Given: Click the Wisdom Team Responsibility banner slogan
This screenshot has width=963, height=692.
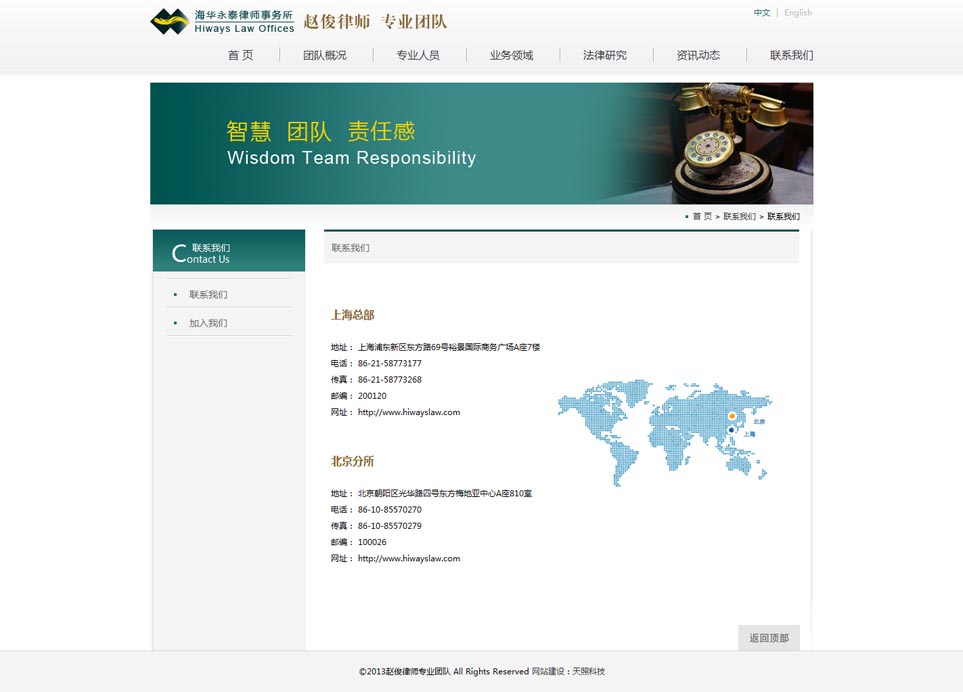Looking at the screenshot, I should click(x=351, y=158).
